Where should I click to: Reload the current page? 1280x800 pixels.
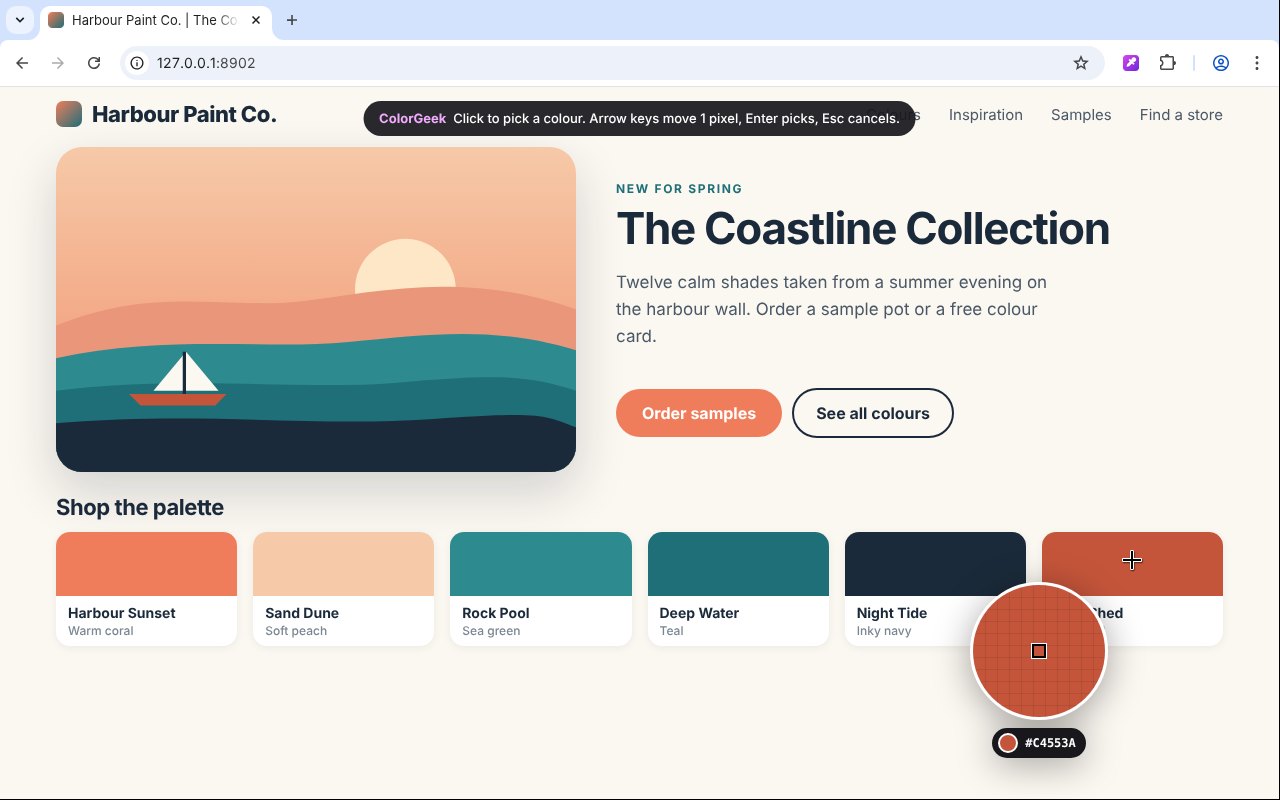[94, 63]
